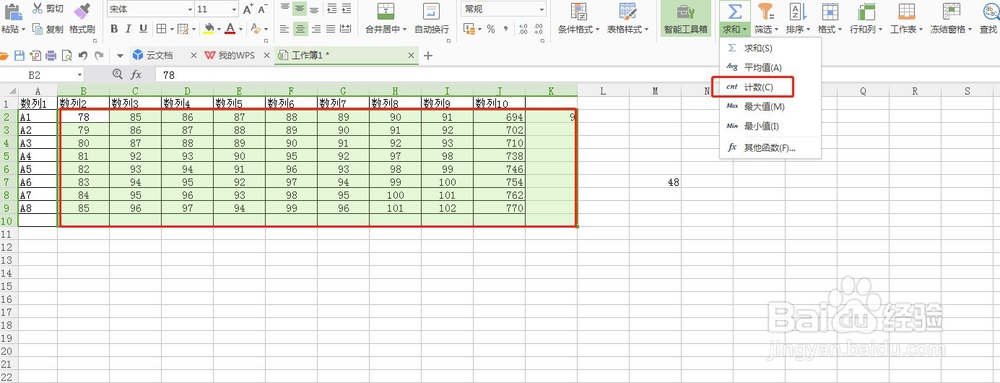Click the Sort (排序) A-Z icon
The width and height of the screenshot is (1000, 383).
pyautogui.click(x=798, y=11)
